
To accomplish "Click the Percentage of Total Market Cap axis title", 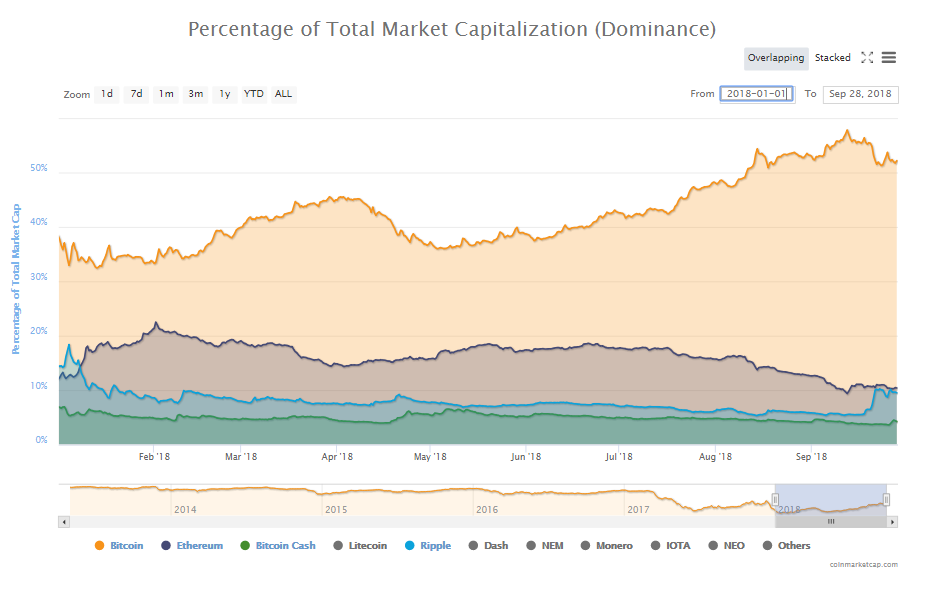I will pos(16,279).
